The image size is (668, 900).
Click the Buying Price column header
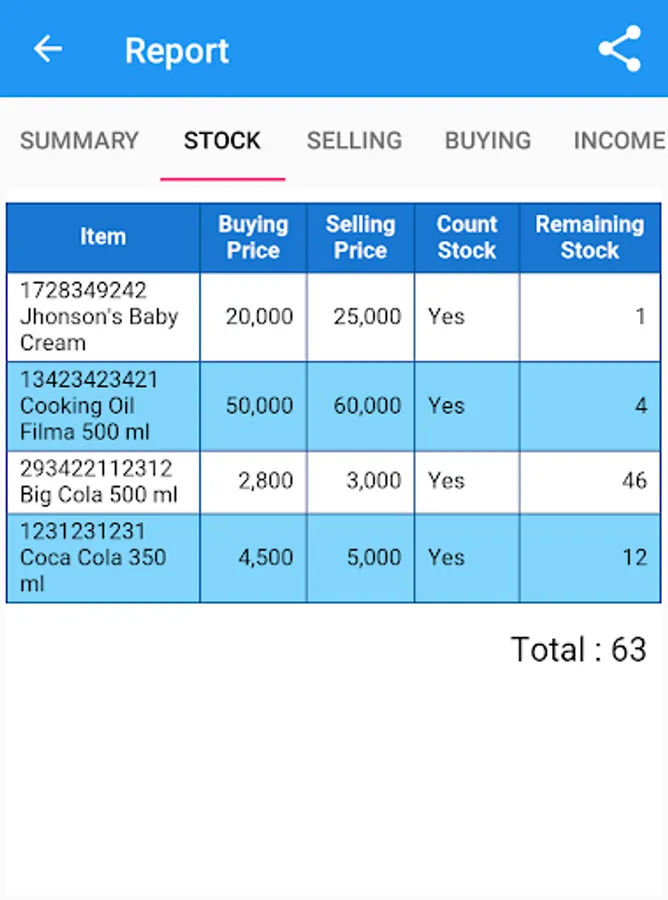[x=253, y=237]
